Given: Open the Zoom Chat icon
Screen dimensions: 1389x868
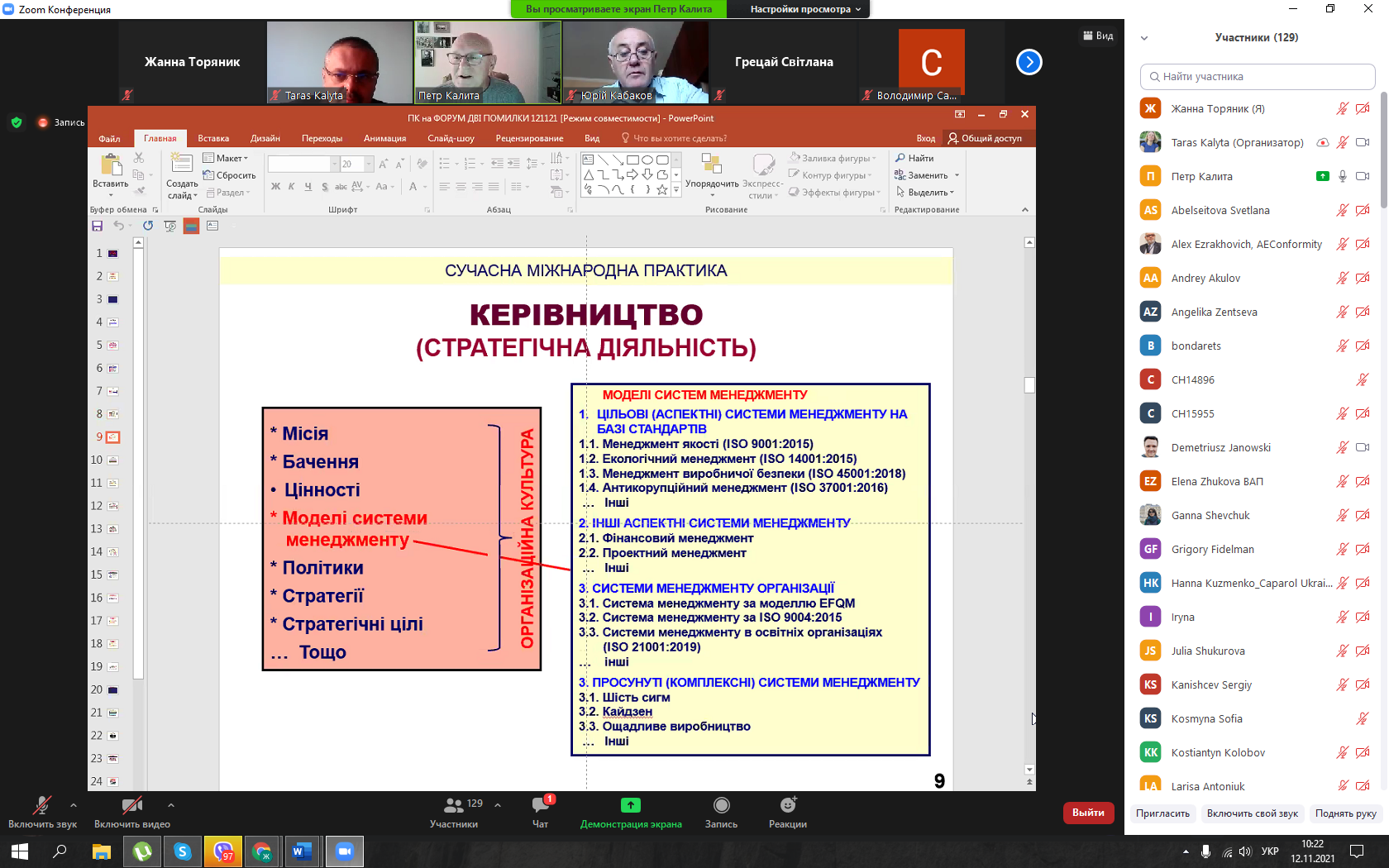Looking at the screenshot, I should click(541, 804).
